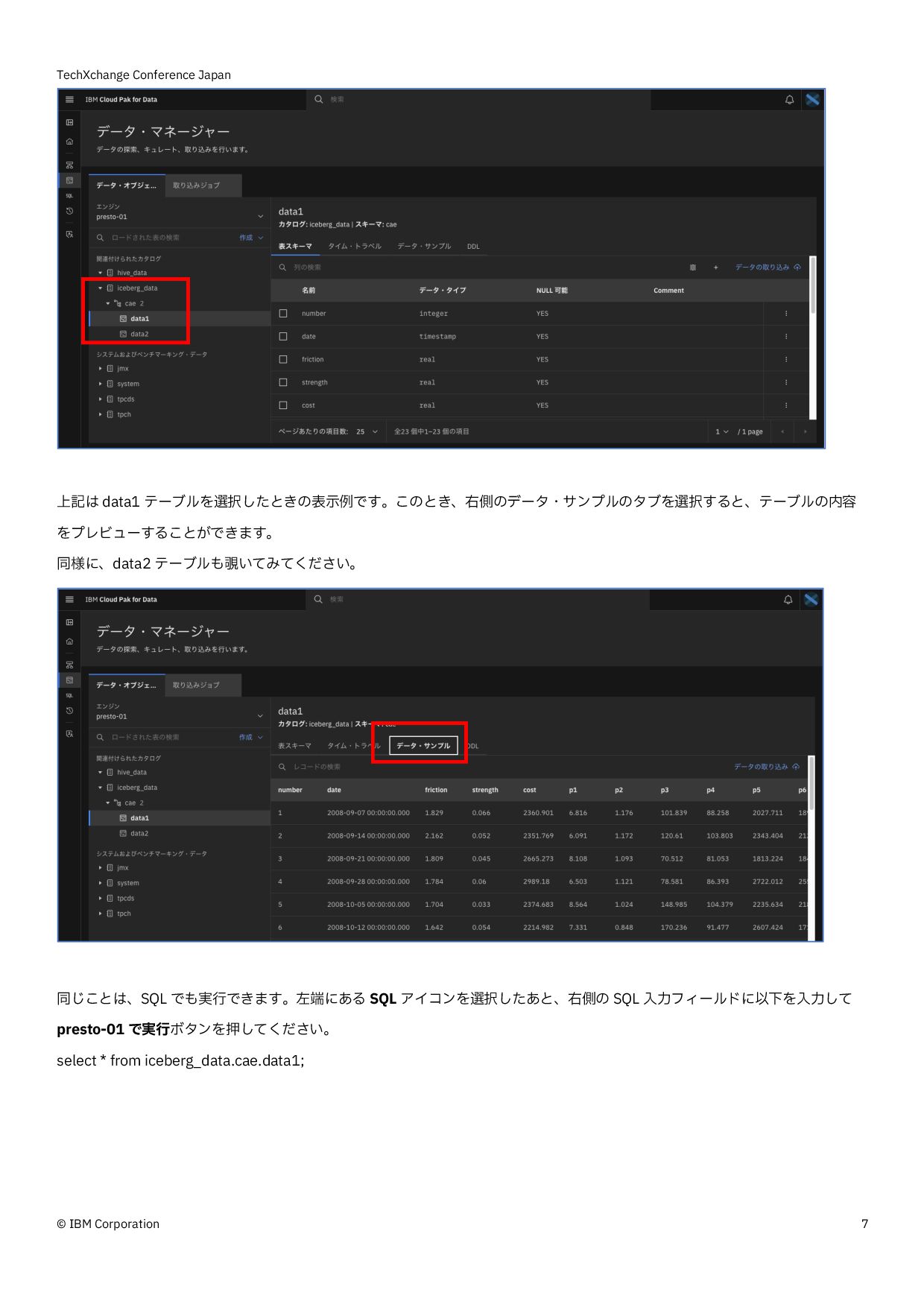Open the SQL icon in the upper screenshot sidebar
This screenshot has width=924, height=1307.
[69, 196]
